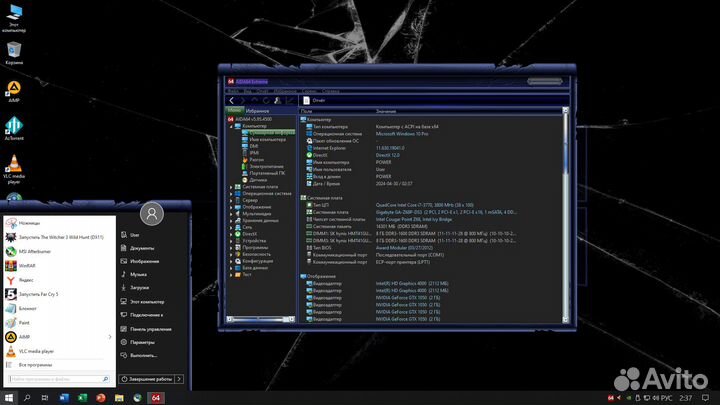720x405 pixels.
Task: Expand the Тест tree branch
Action: [x=231, y=275]
